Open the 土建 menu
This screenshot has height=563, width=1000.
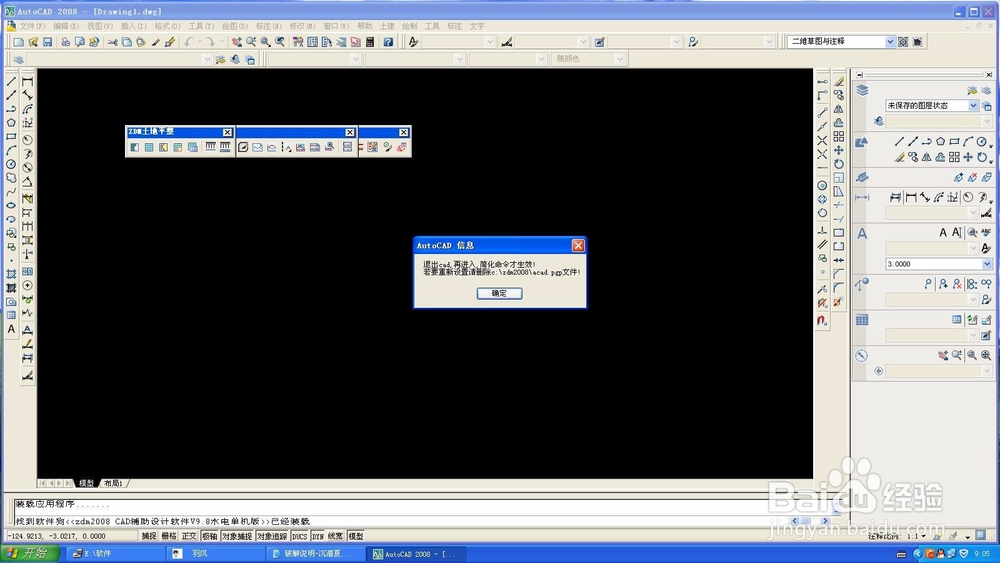(386, 26)
